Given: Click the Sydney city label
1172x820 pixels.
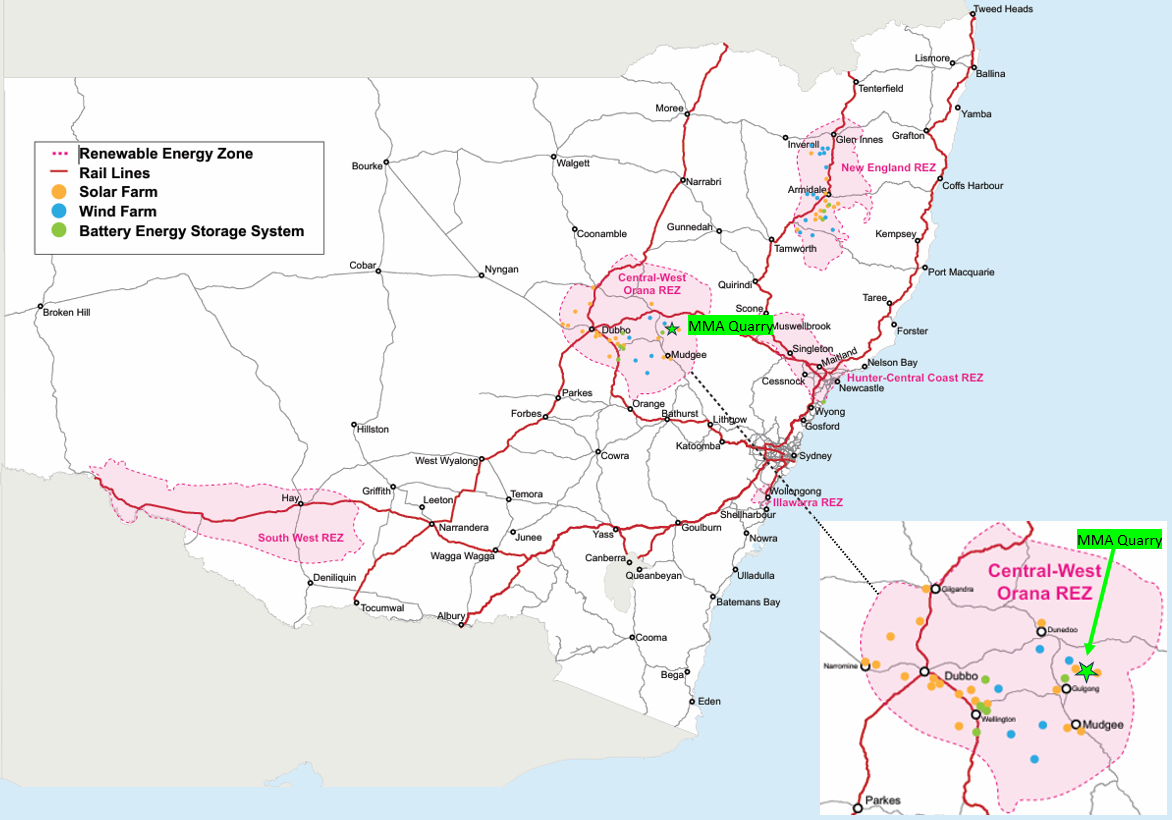Looking at the screenshot, I should [811, 456].
